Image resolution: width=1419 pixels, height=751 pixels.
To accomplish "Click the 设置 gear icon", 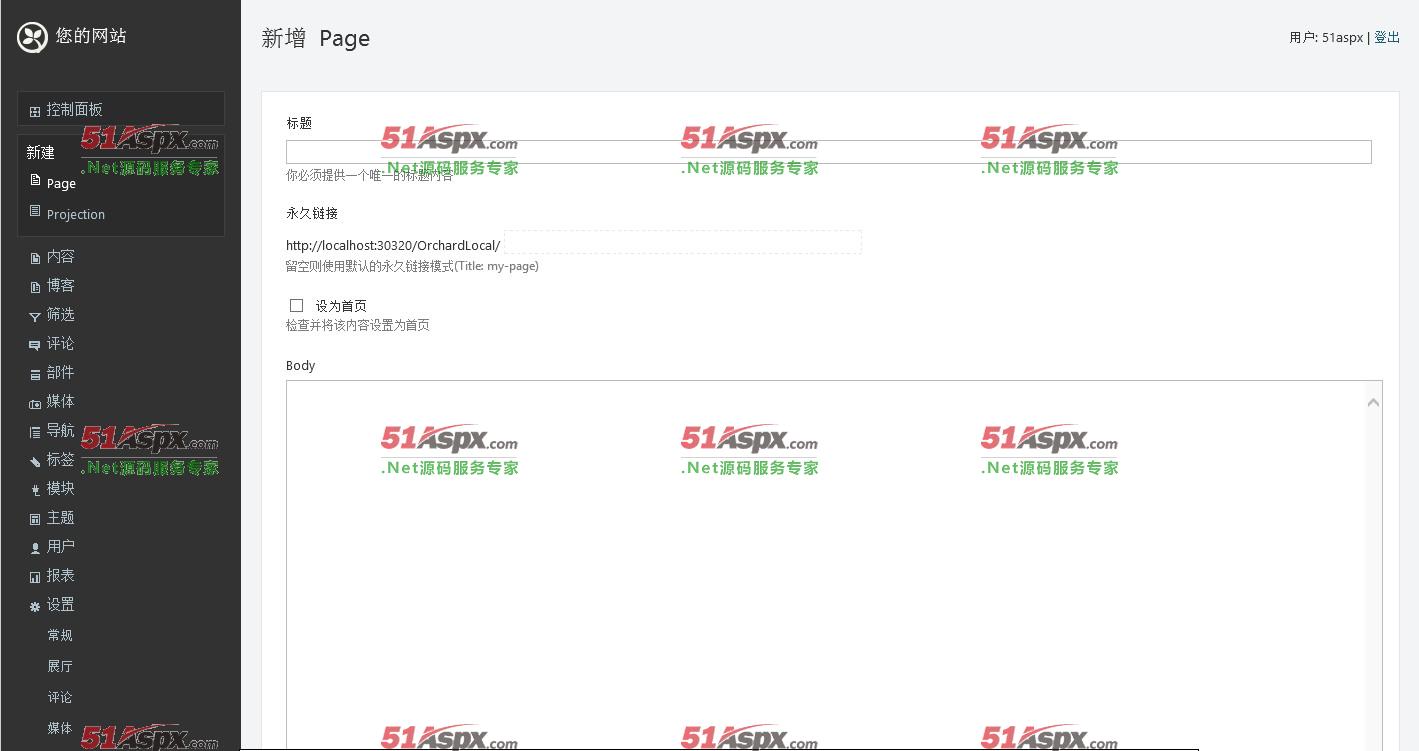I will [x=35, y=606].
